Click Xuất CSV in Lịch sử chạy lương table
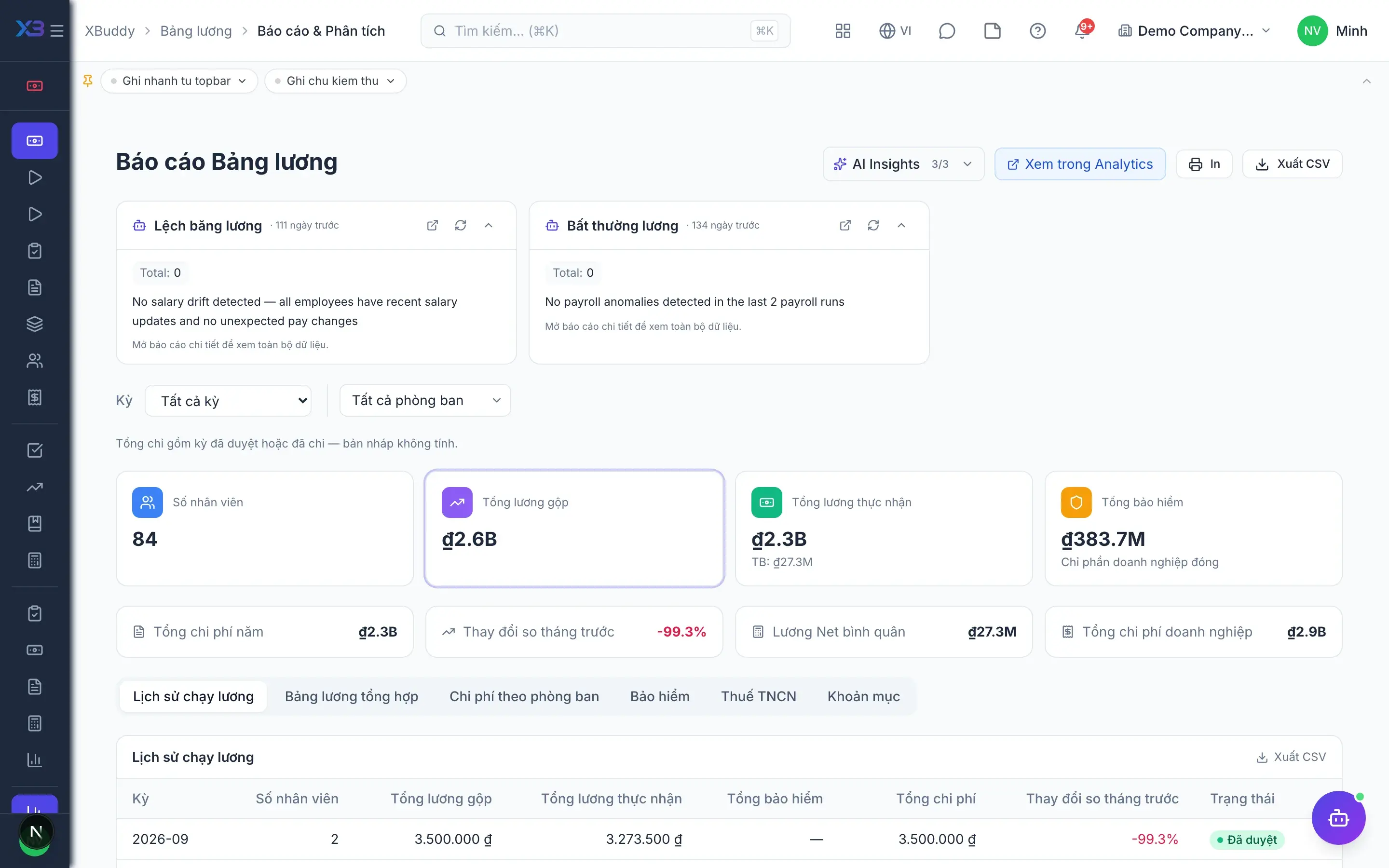Screen dimensions: 1389x868 [x=1291, y=757]
